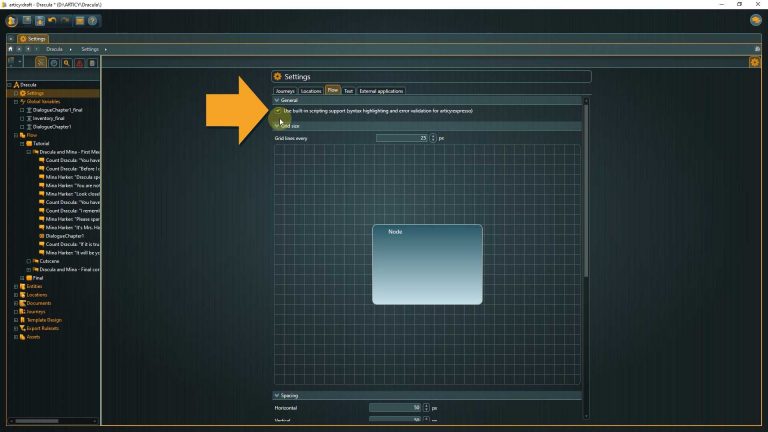Click the save project icon
This screenshot has height=432, width=768.
pyautogui.click(x=40, y=21)
